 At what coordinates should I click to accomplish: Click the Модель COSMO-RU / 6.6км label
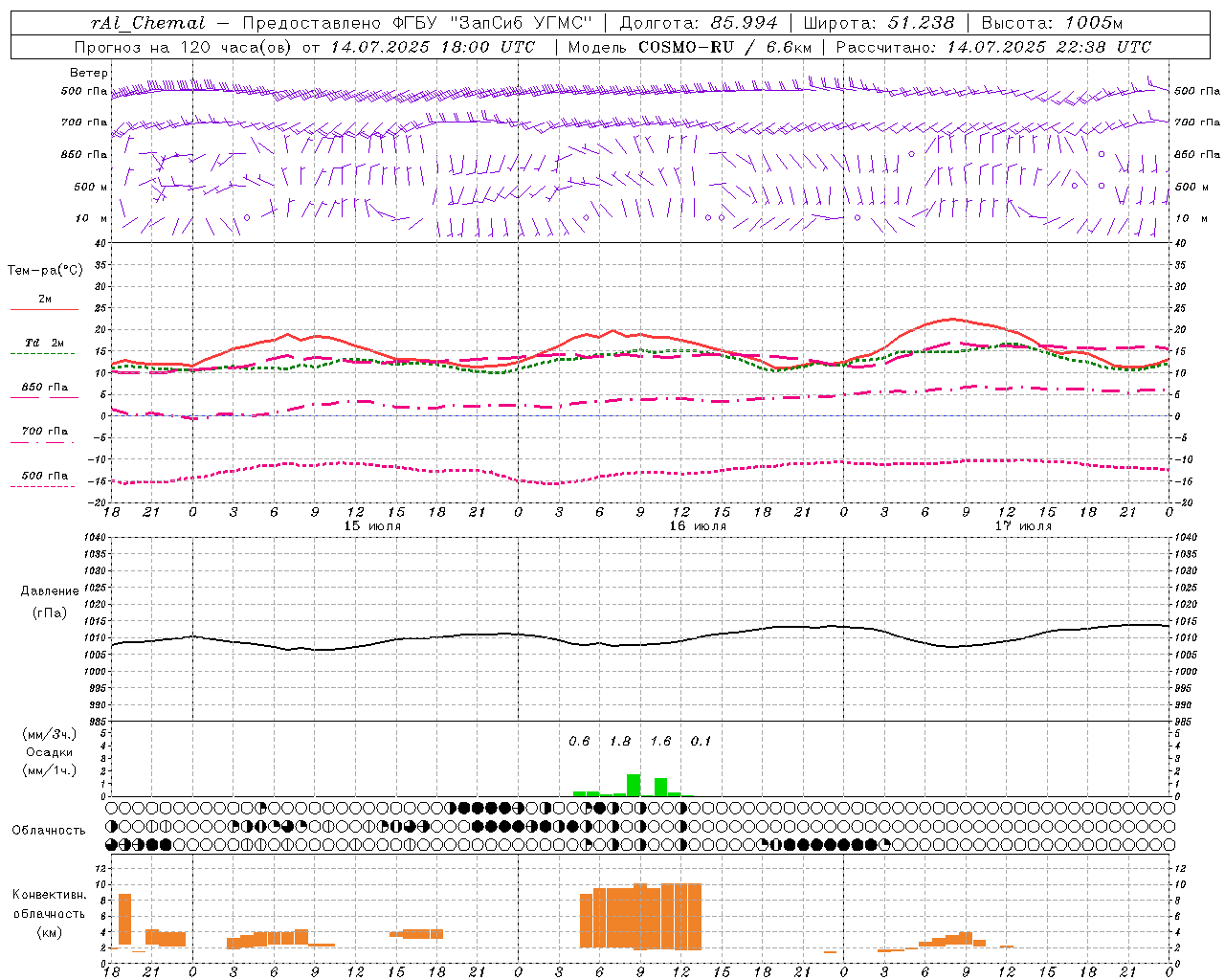pos(689,47)
